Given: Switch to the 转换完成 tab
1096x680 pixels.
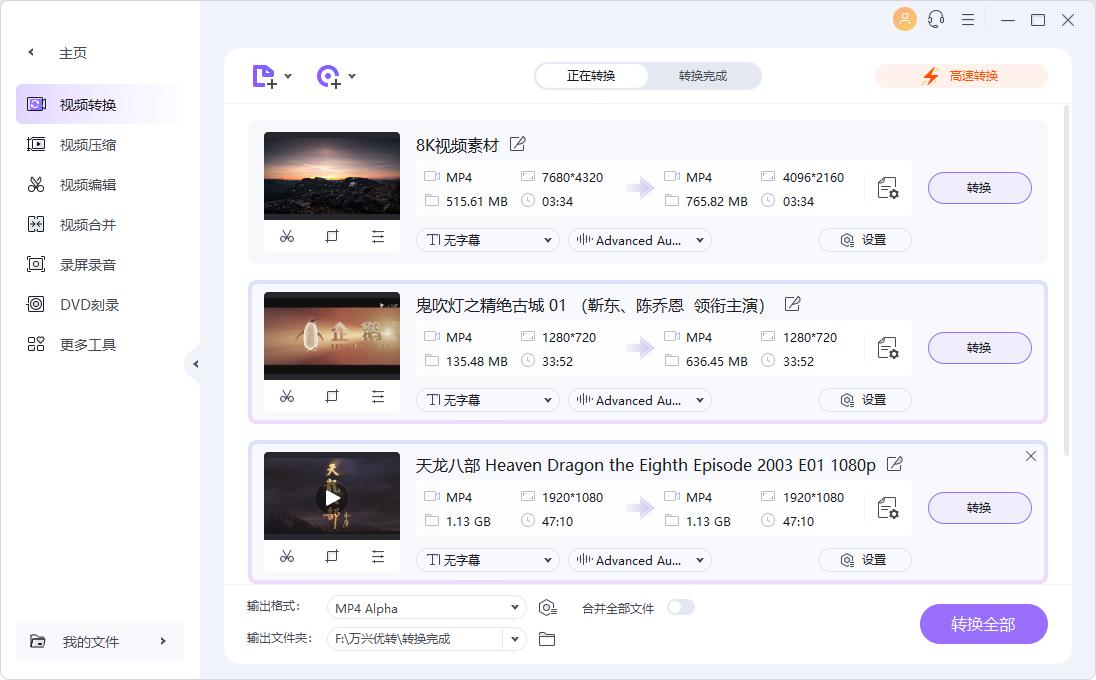Looking at the screenshot, I should pyautogui.click(x=701, y=75).
